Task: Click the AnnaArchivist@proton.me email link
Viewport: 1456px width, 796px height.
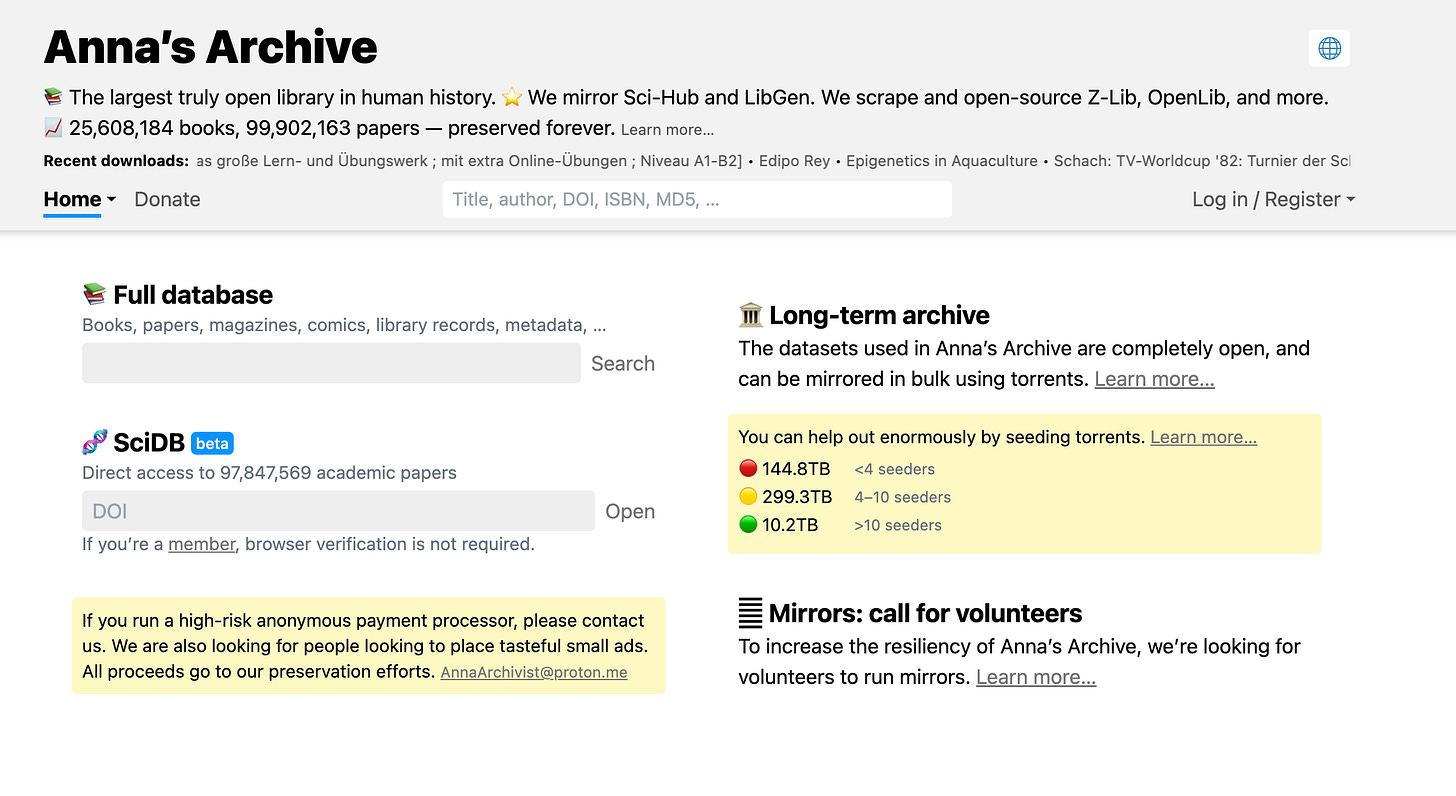Action: [x=534, y=672]
